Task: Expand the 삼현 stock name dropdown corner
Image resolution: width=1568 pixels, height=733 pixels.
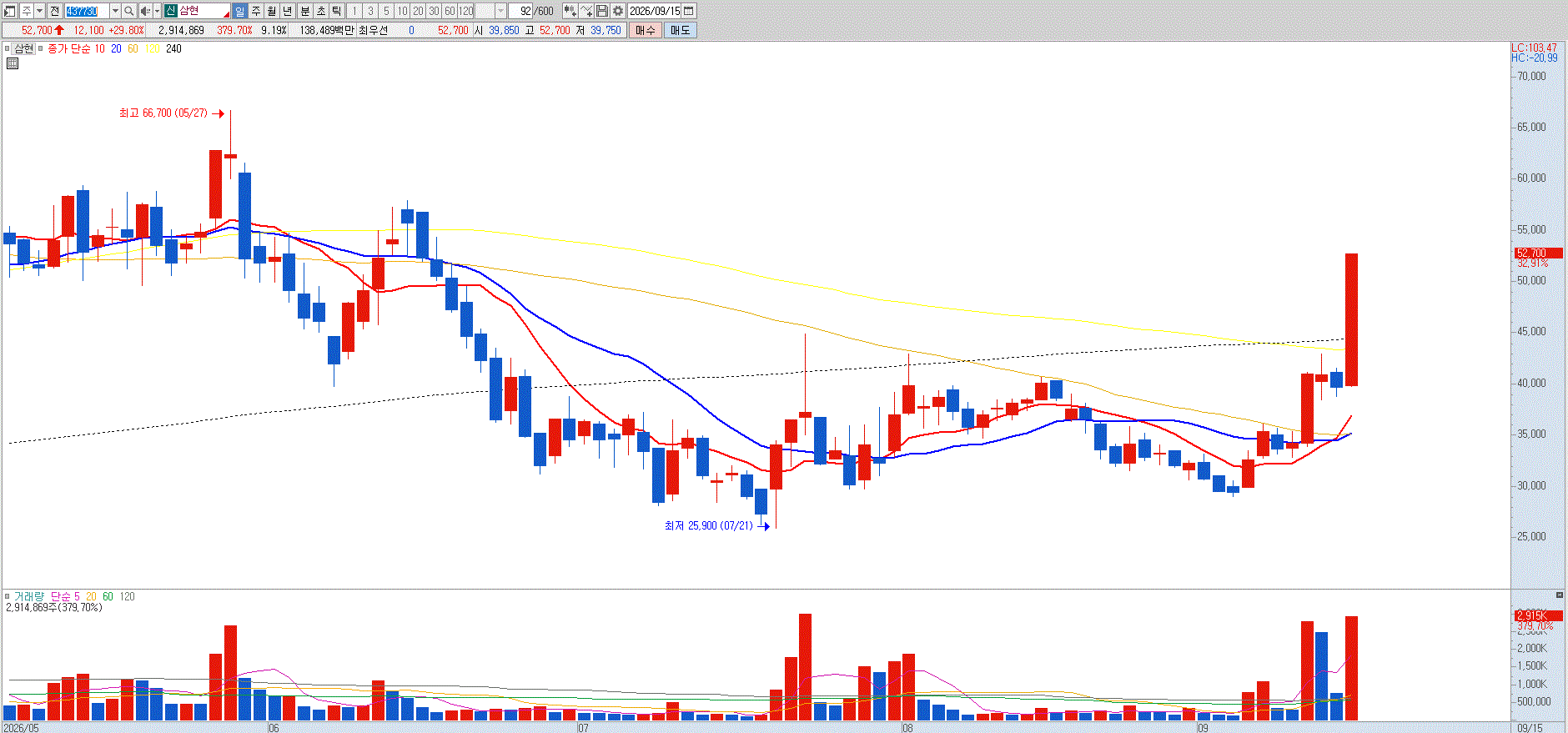Action: click(x=226, y=14)
